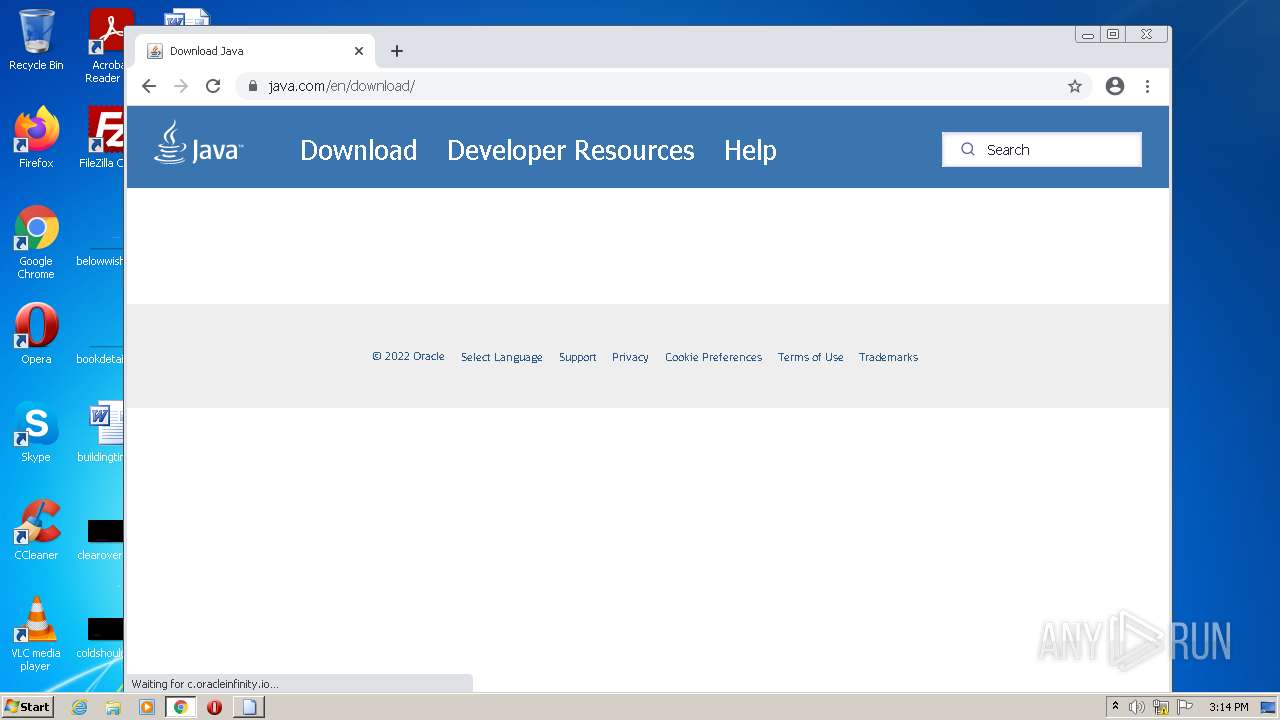Switch to Chrome in the taskbar
Viewport: 1280px width, 720px height.
180,707
